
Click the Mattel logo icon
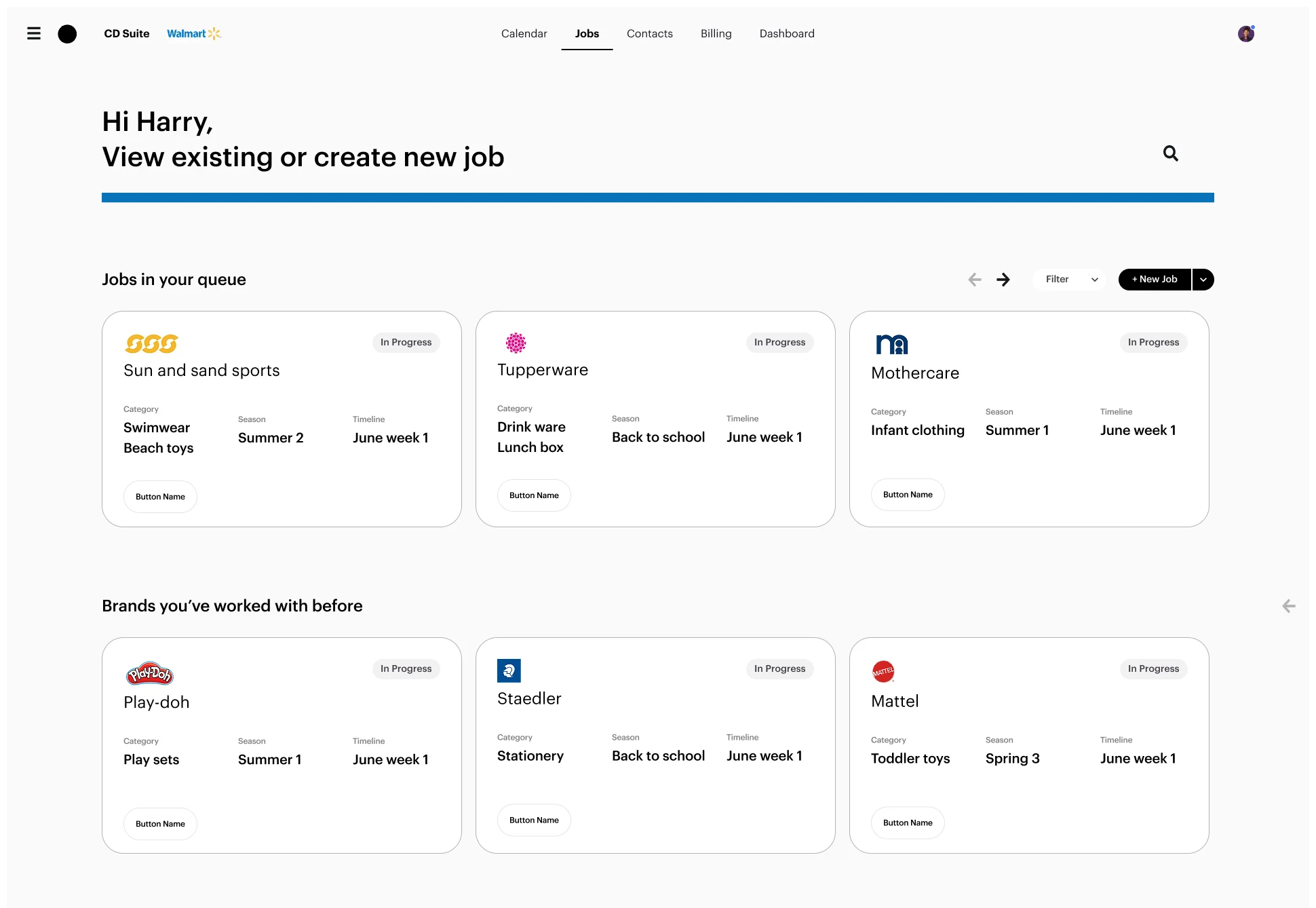coord(883,672)
